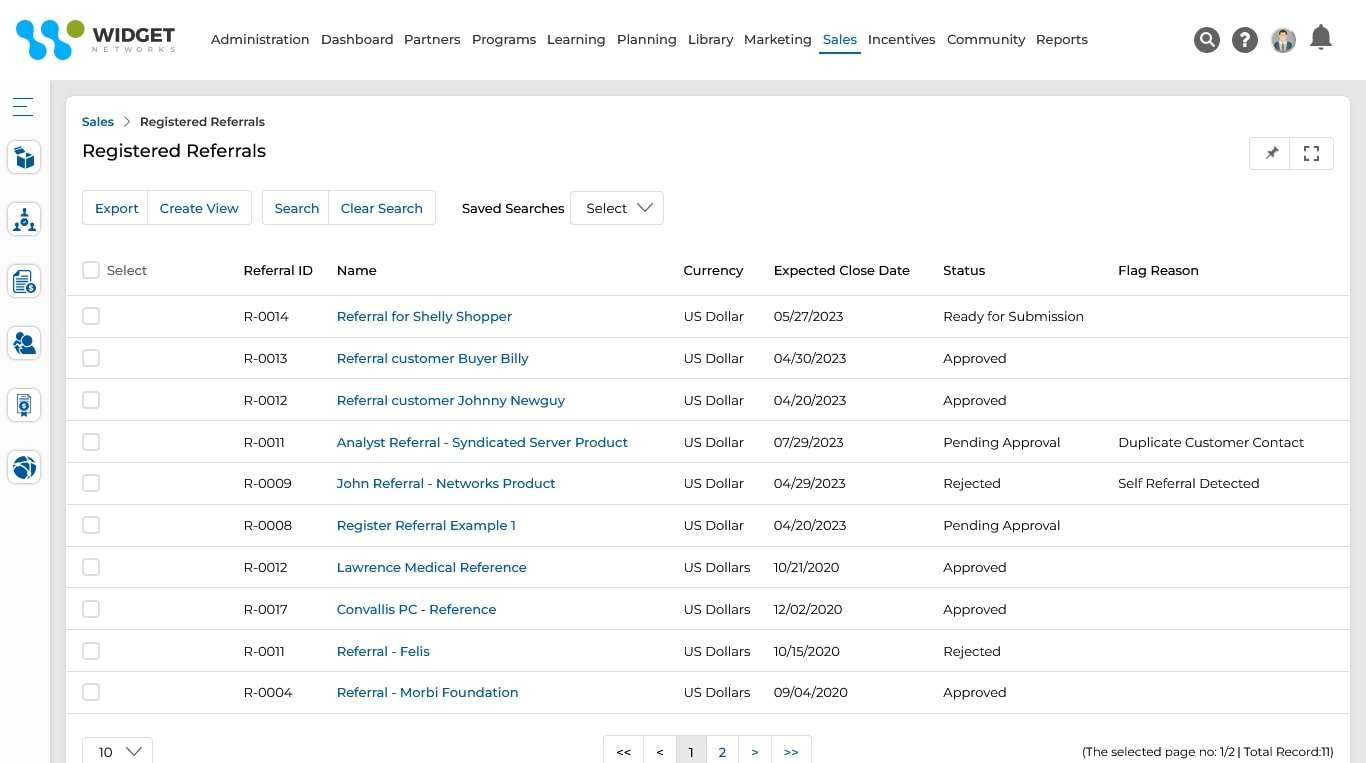Screen dimensions: 1366x763
Task: Expand the page to fullscreen view
Action: [1311, 153]
